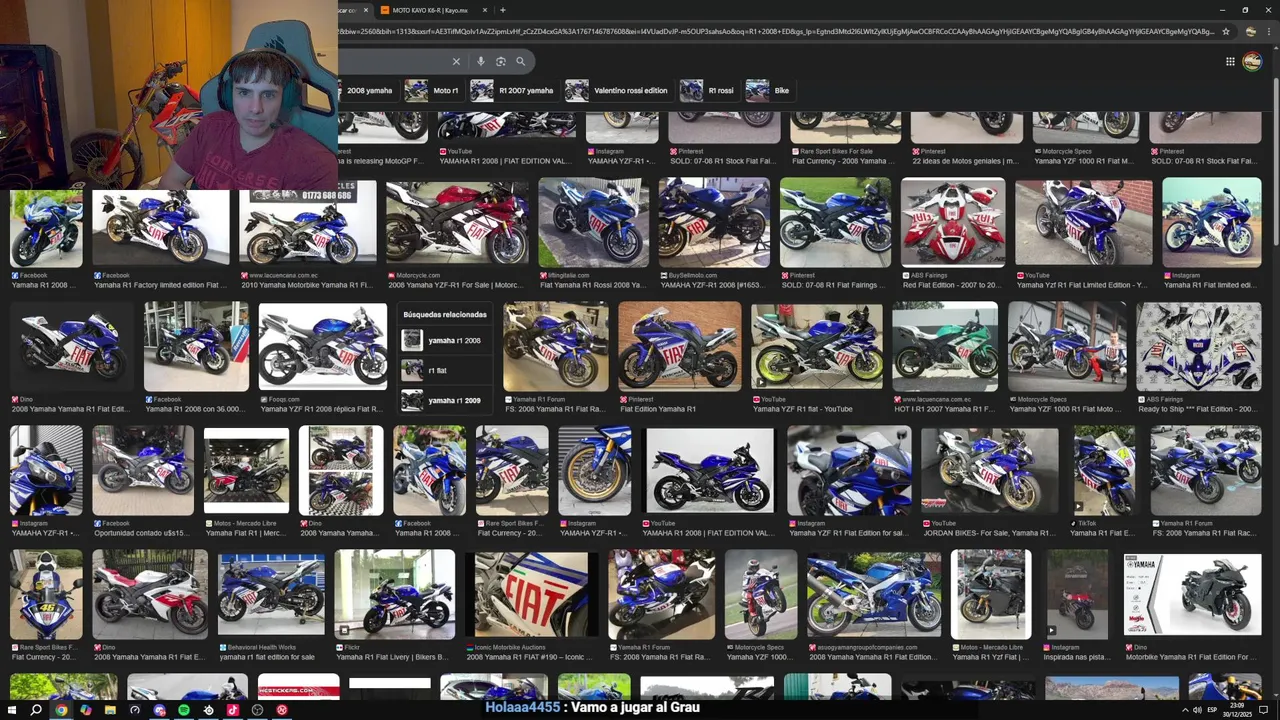Clear the search box with the X icon
This screenshot has width=1280, height=720.
(456, 61)
